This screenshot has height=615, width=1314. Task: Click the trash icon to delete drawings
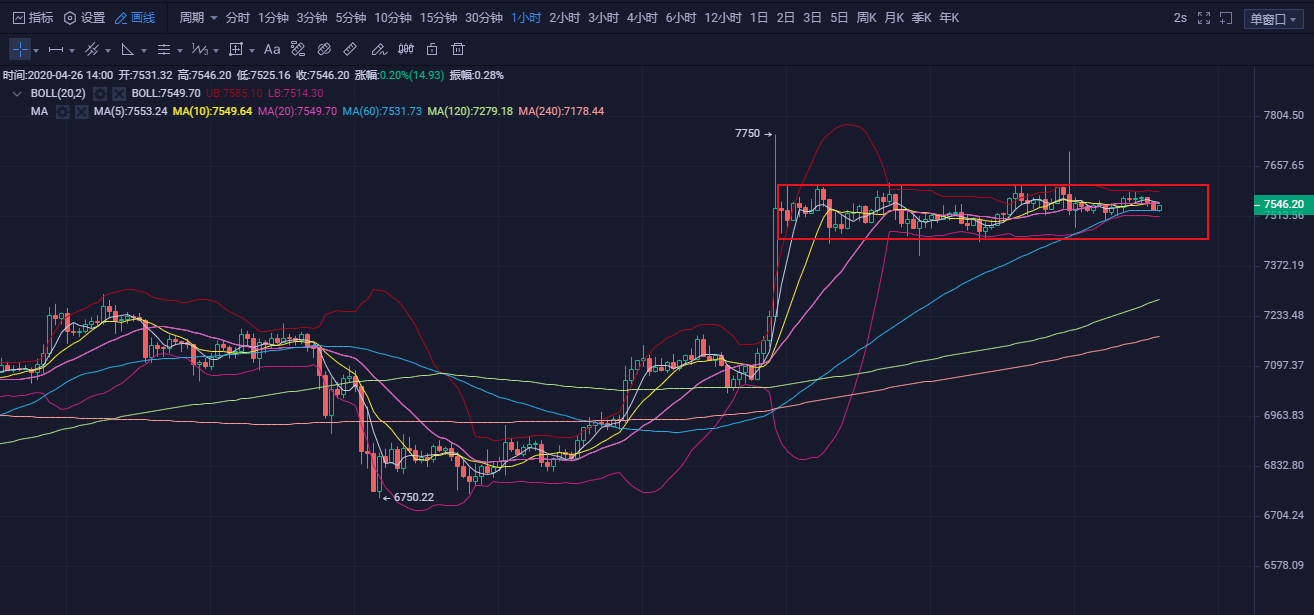tap(458, 49)
